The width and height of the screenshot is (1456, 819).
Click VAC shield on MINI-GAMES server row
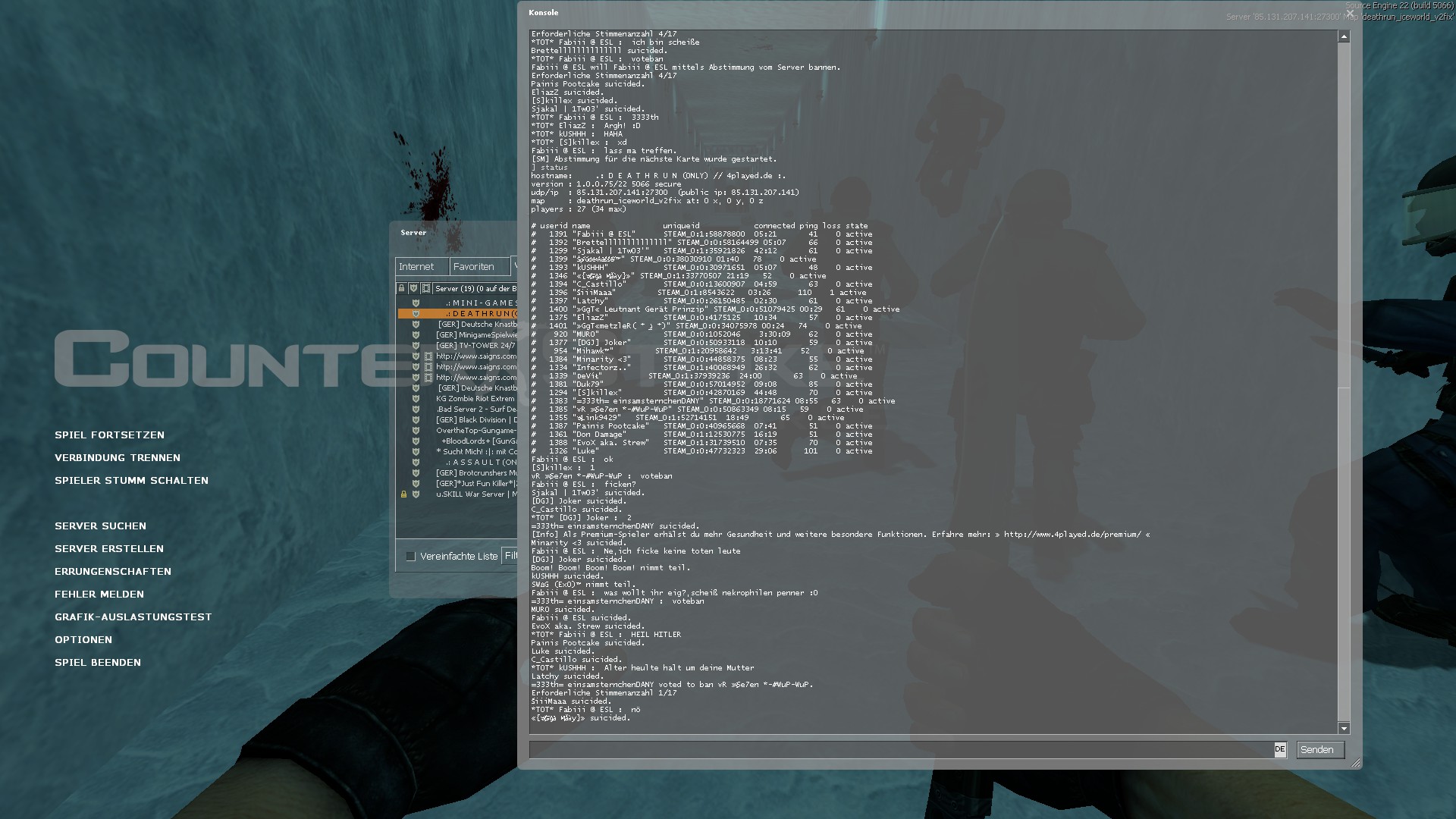(416, 303)
